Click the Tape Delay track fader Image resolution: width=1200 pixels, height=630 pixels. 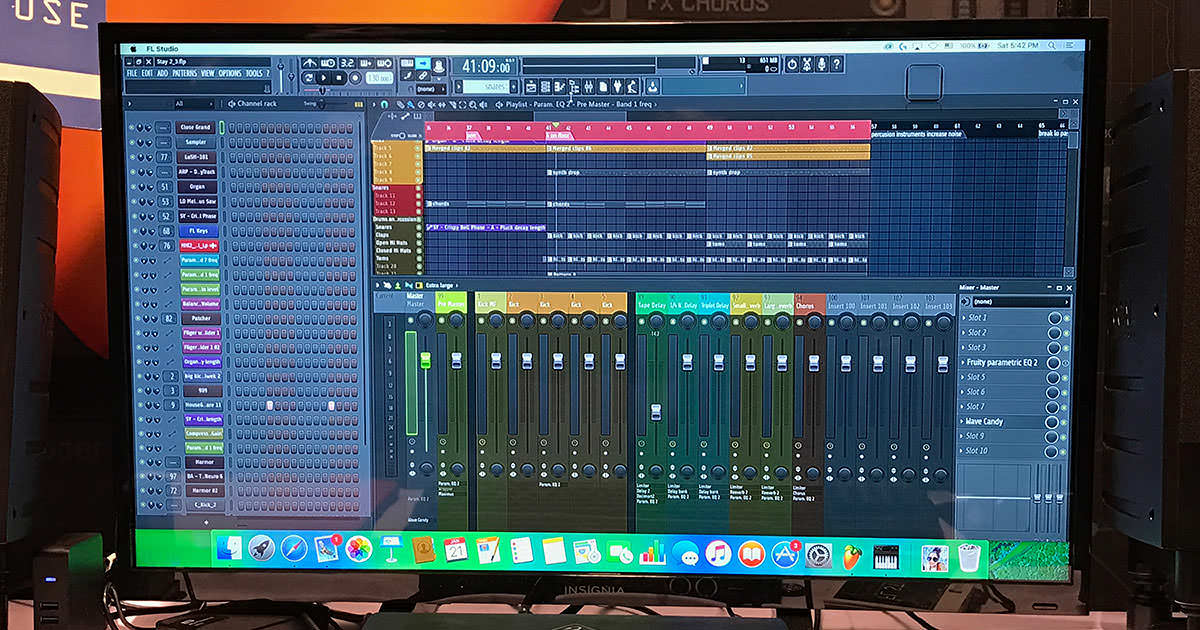(656, 412)
